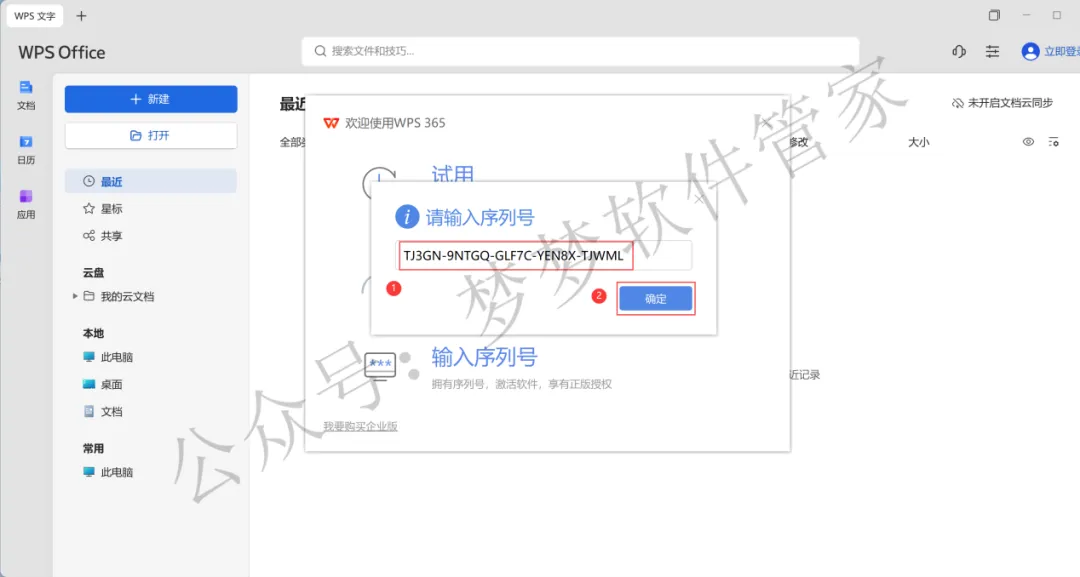1080x577 pixels.
Task: Click 未开启文档云同步 cloud sync status
Action: pos(1002,103)
